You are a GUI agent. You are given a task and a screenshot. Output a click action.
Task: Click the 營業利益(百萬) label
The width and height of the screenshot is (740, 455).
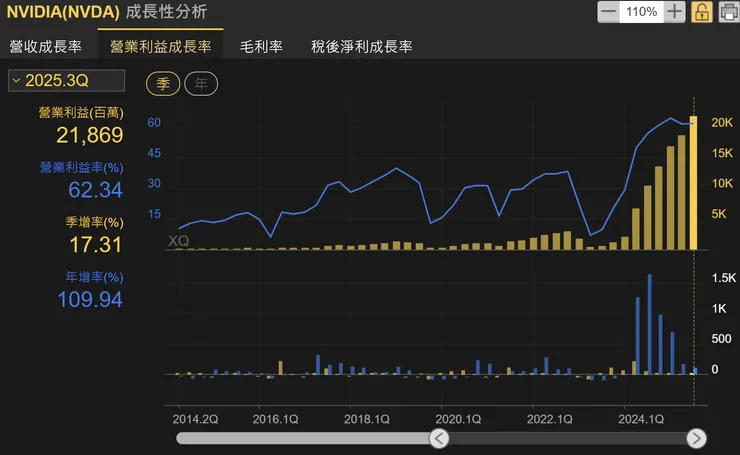[81, 112]
